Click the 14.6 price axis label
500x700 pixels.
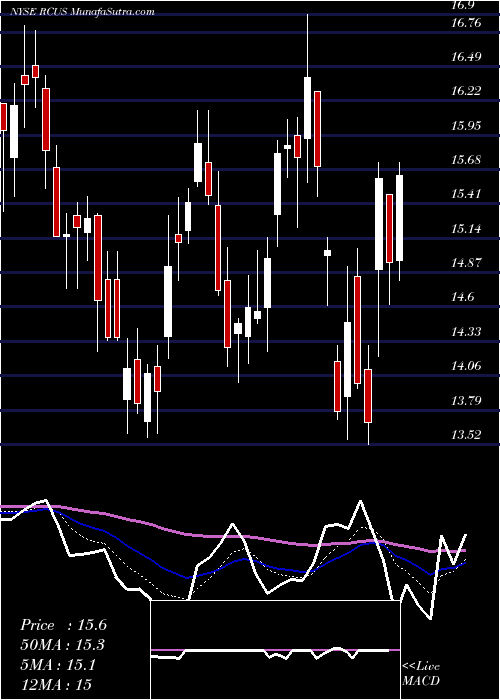click(463, 297)
